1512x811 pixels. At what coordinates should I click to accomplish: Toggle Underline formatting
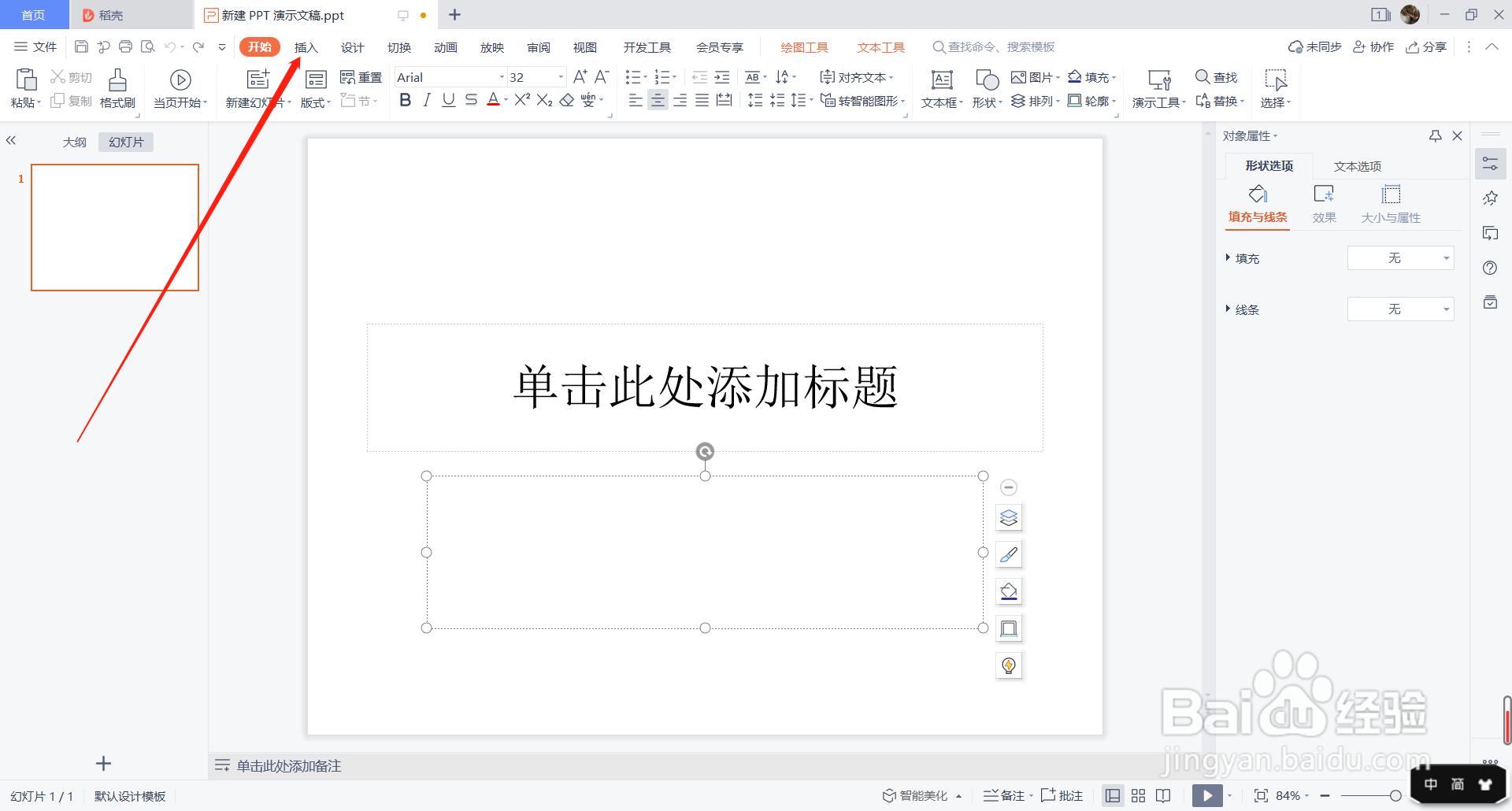point(449,100)
